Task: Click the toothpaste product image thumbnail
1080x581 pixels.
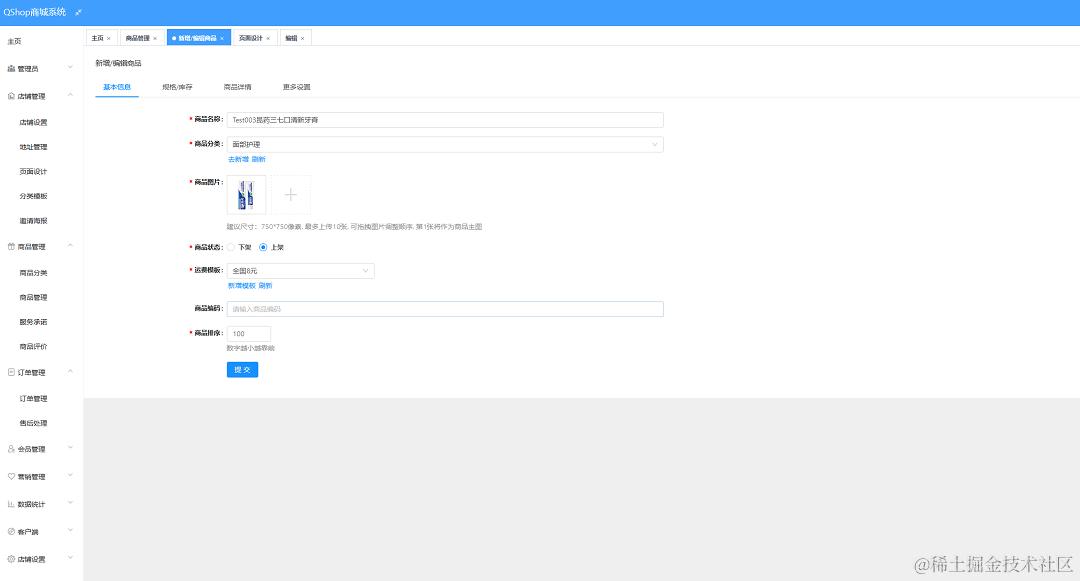Action: point(247,195)
